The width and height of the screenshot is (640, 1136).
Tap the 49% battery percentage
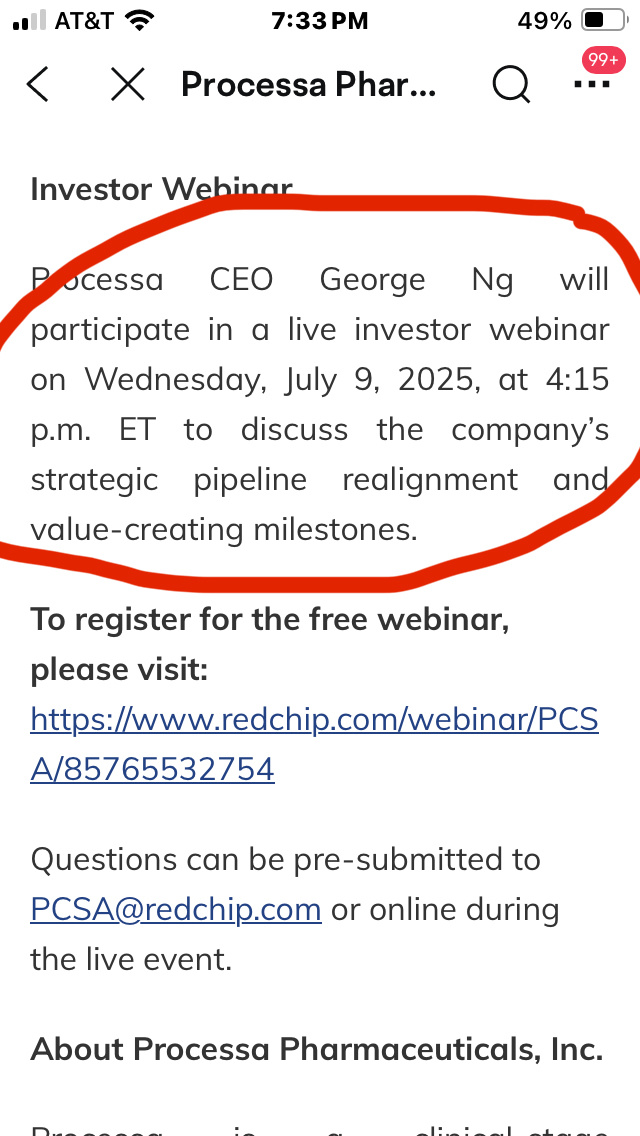[544, 20]
